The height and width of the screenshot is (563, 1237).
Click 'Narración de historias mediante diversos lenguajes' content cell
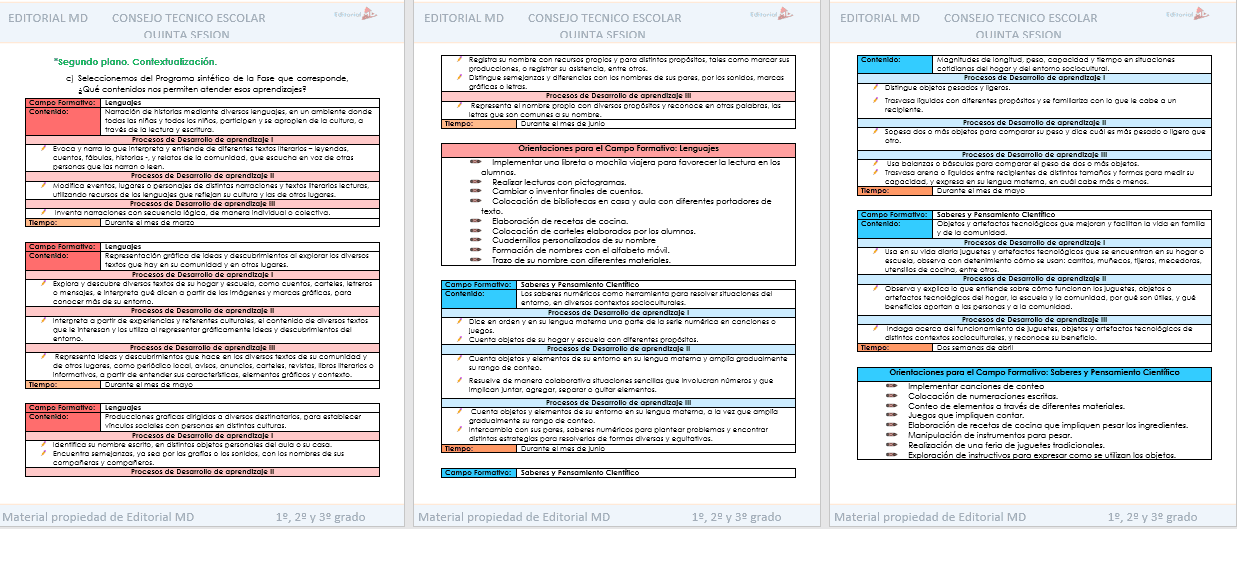coord(241,119)
